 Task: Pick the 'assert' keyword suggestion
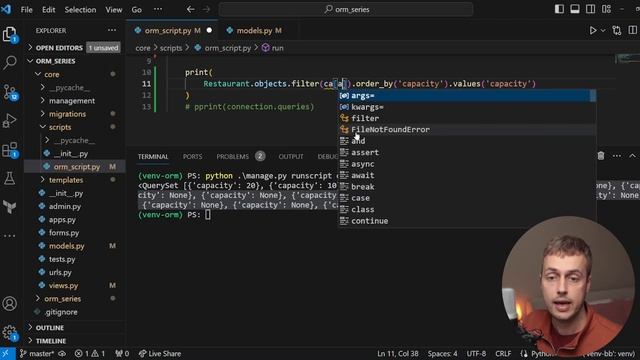(467, 153)
